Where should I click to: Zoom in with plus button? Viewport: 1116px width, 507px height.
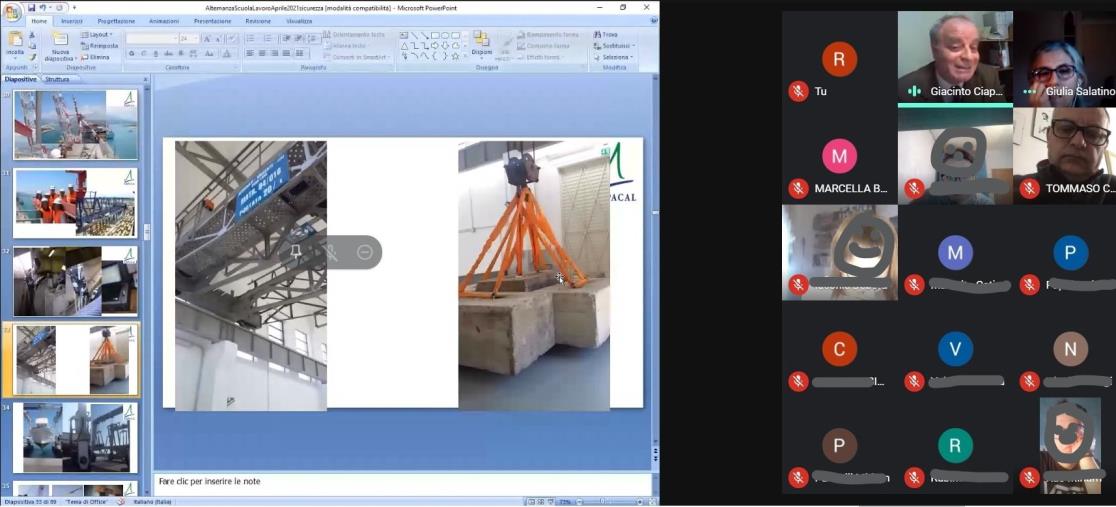point(640,501)
